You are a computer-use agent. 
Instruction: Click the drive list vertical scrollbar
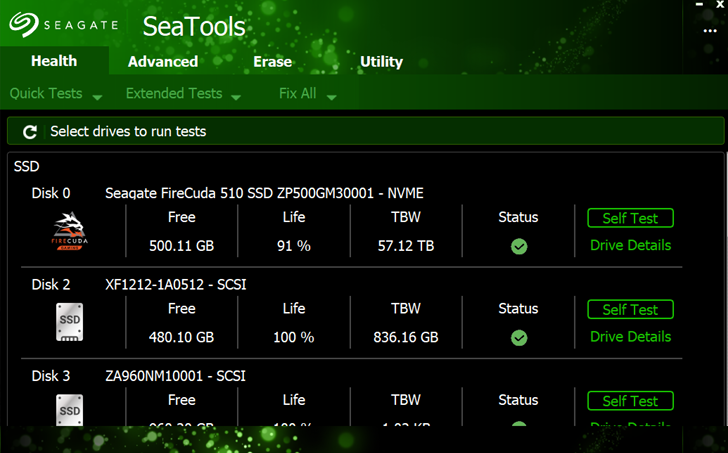click(x=726, y=288)
